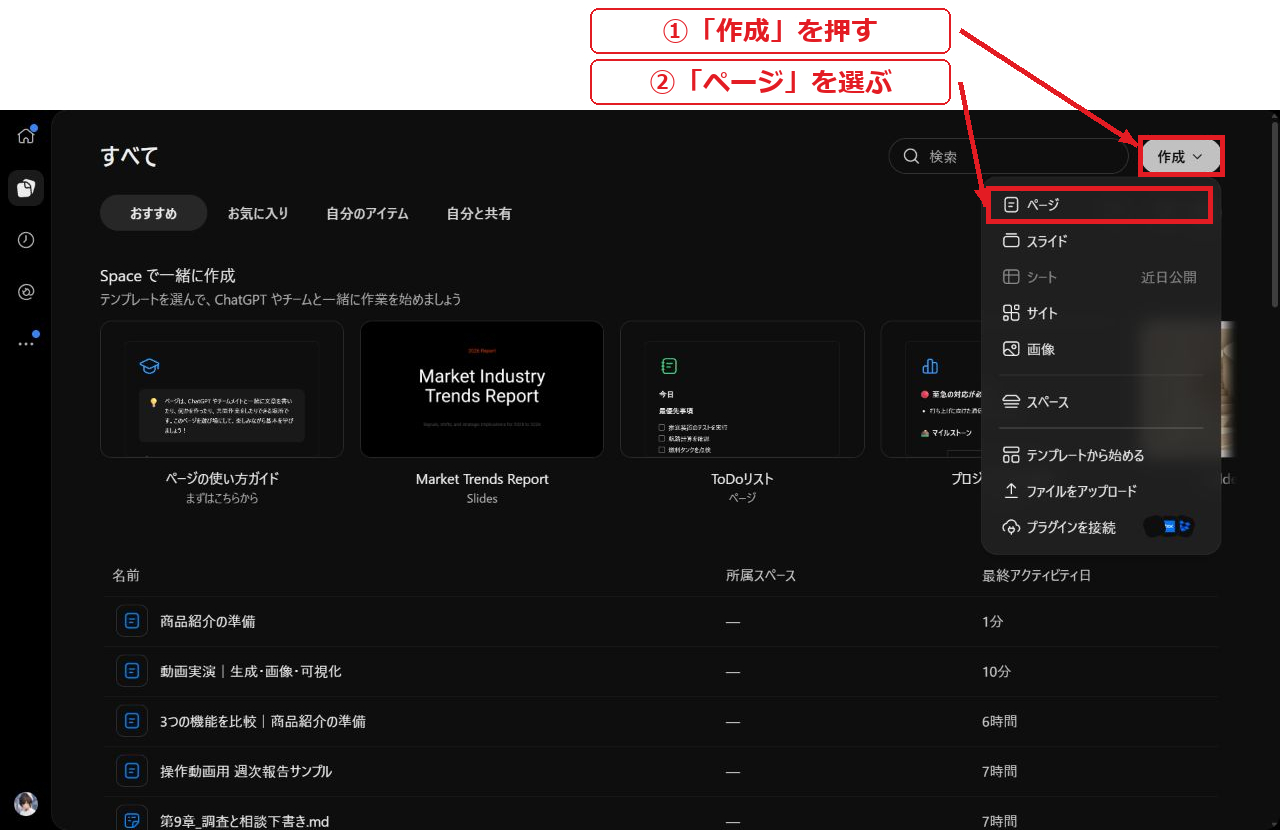
Task: Choose スライド from the create menu
Action: (1100, 241)
